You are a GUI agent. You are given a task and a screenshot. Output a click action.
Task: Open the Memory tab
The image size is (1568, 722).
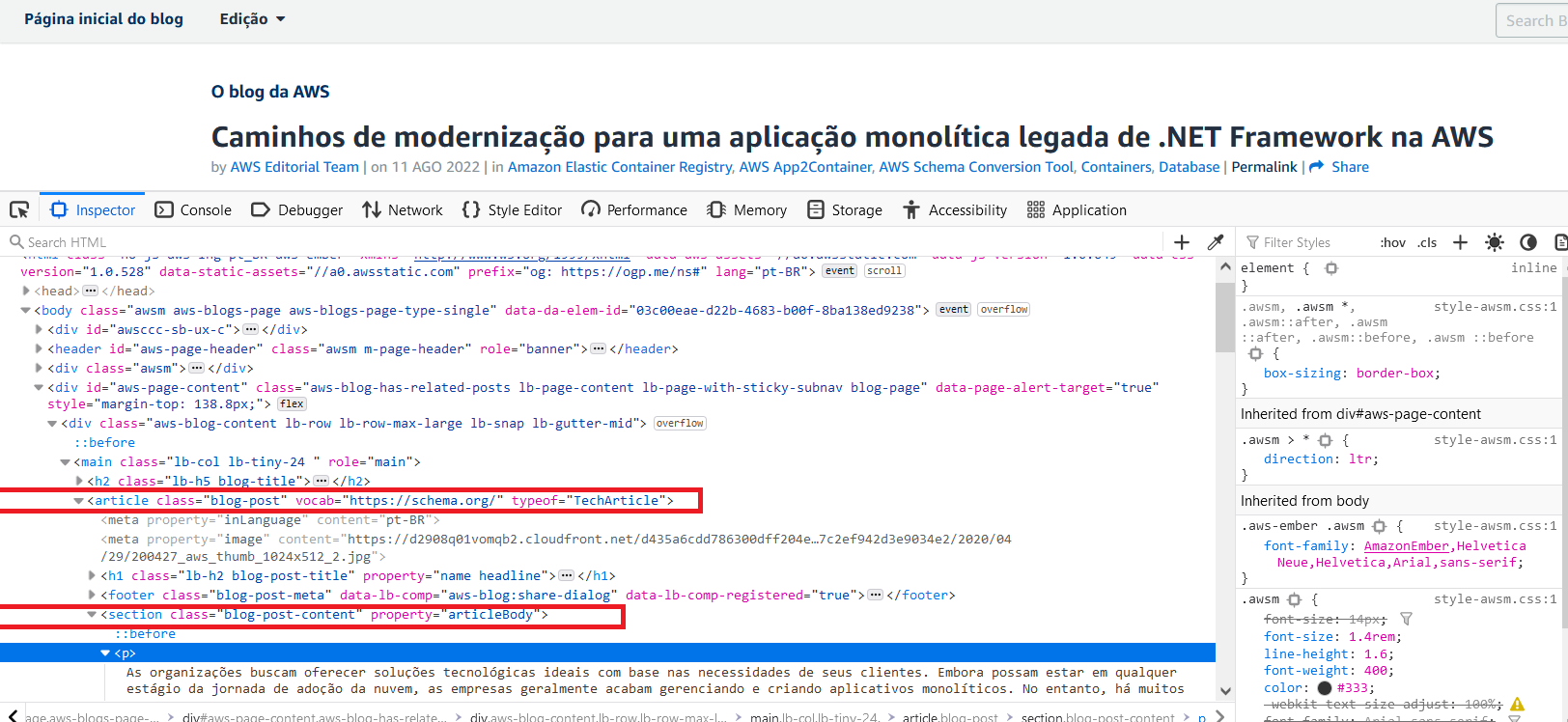click(747, 209)
